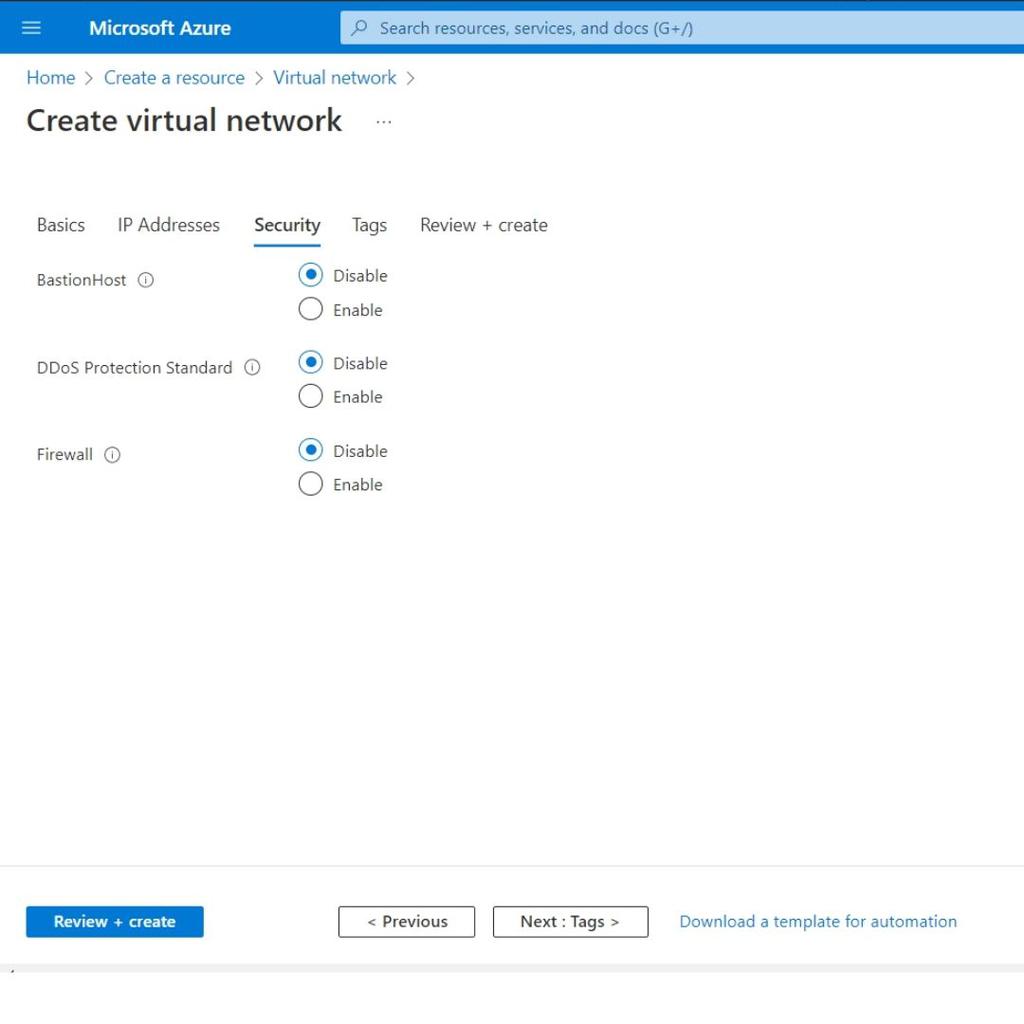Image resolution: width=1024 pixels, height=1024 pixels.
Task: Go back with the Previous button
Action: point(407,921)
